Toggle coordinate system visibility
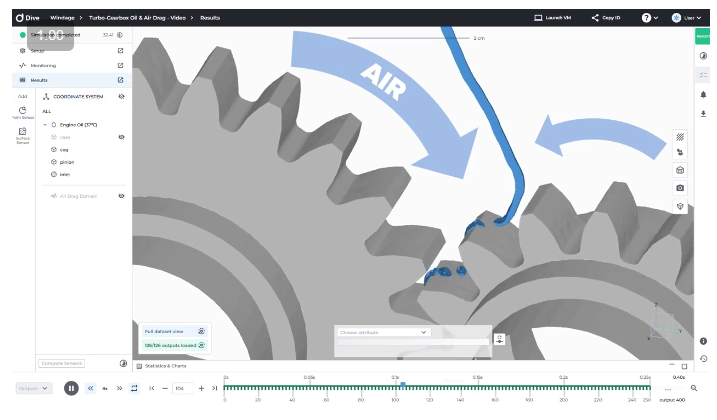This screenshot has height=420, width=717. (121, 97)
